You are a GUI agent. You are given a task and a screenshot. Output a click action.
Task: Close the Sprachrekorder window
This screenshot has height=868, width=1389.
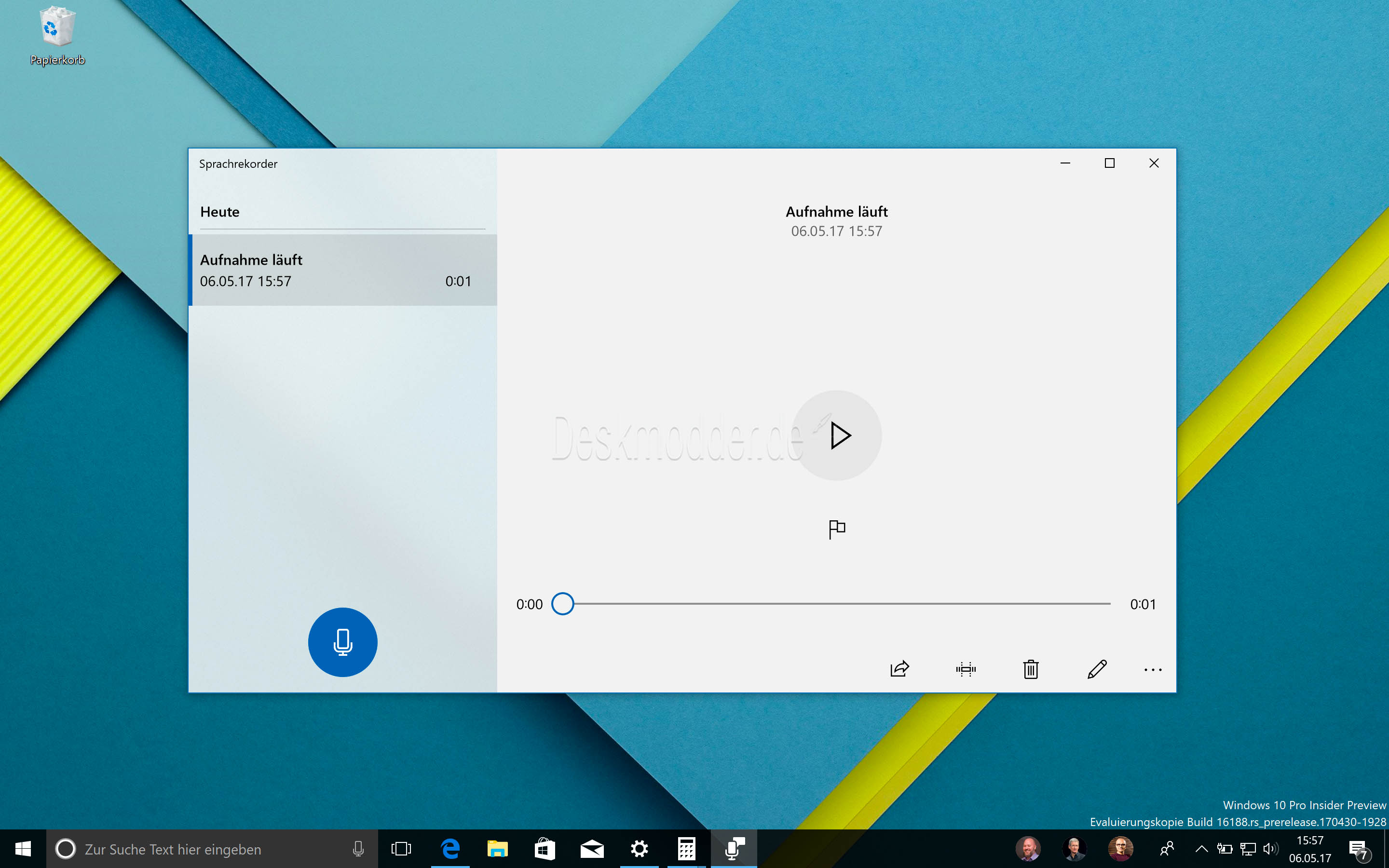pyautogui.click(x=1154, y=163)
